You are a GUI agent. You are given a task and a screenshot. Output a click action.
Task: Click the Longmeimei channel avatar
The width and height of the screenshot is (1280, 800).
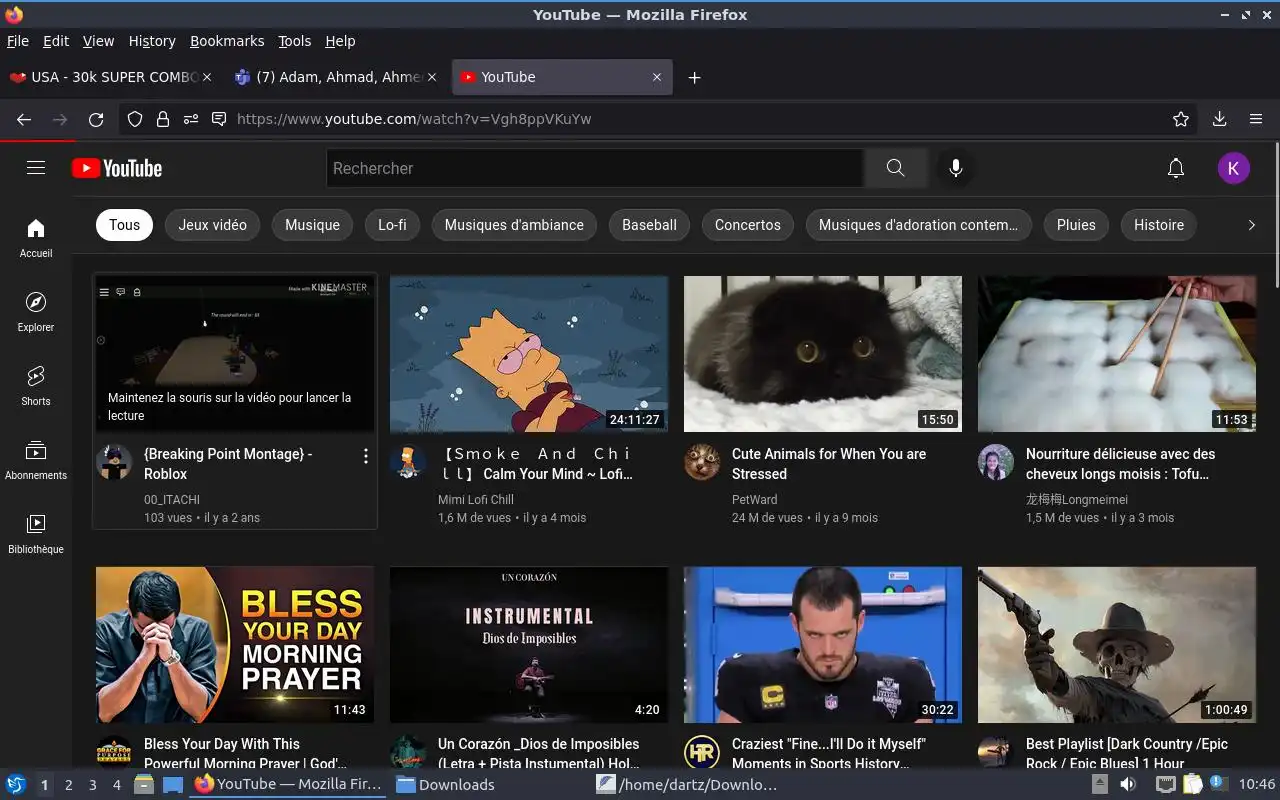996,462
